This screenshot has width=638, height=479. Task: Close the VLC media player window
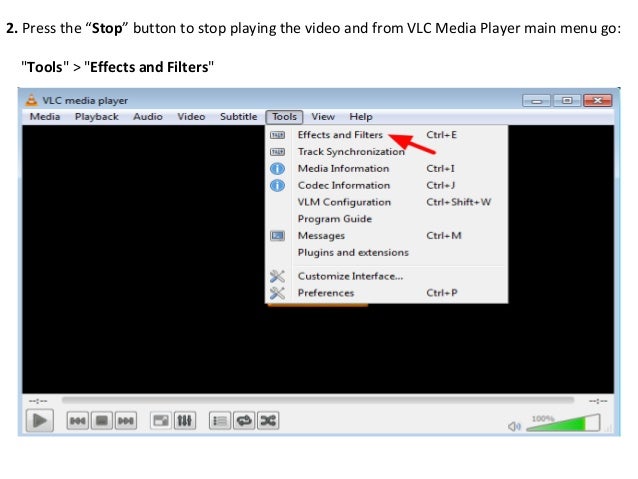point(598,100)
